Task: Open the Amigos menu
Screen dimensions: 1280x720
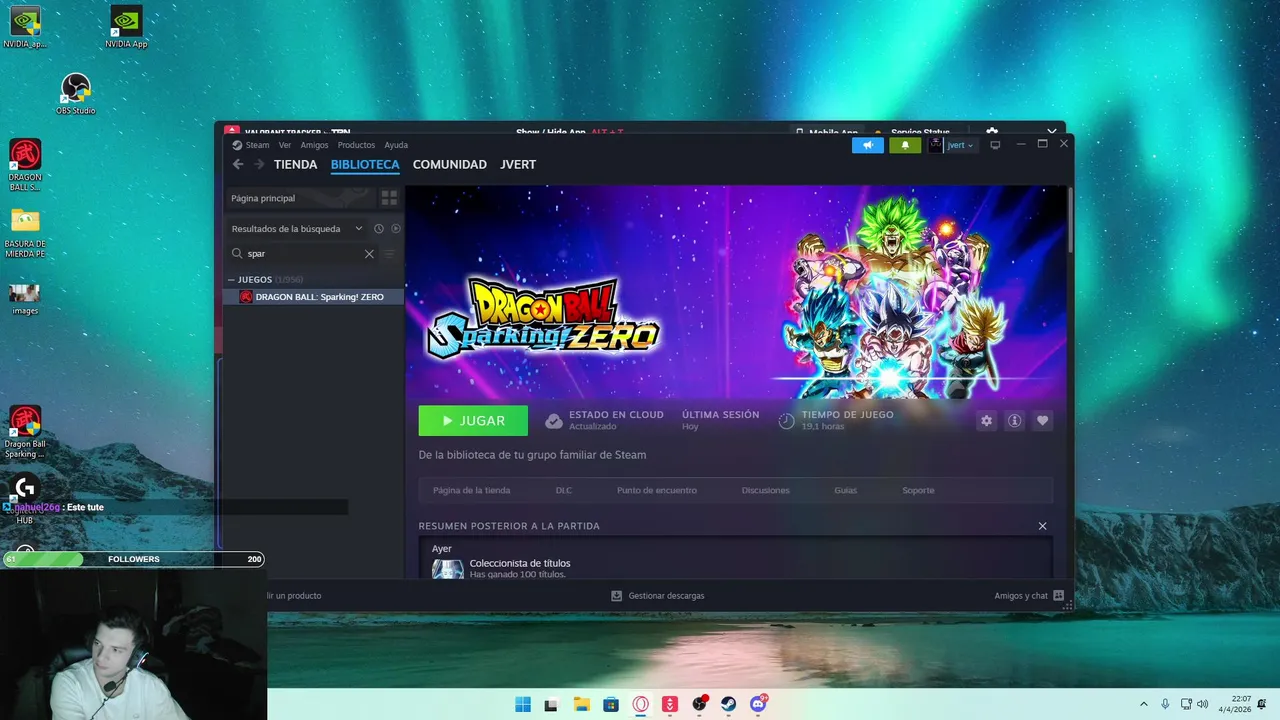Action: pos(314,145)
